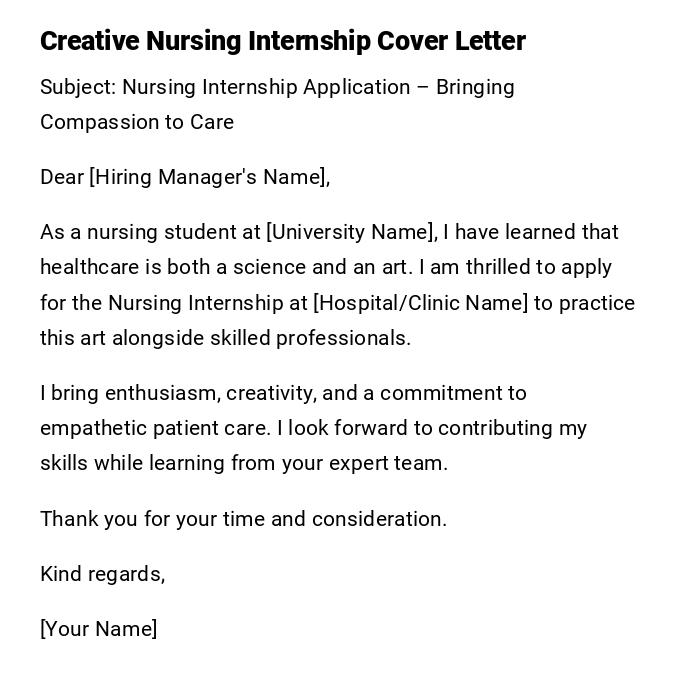Click the "[University Name]" placeholder

coord(351,232)
